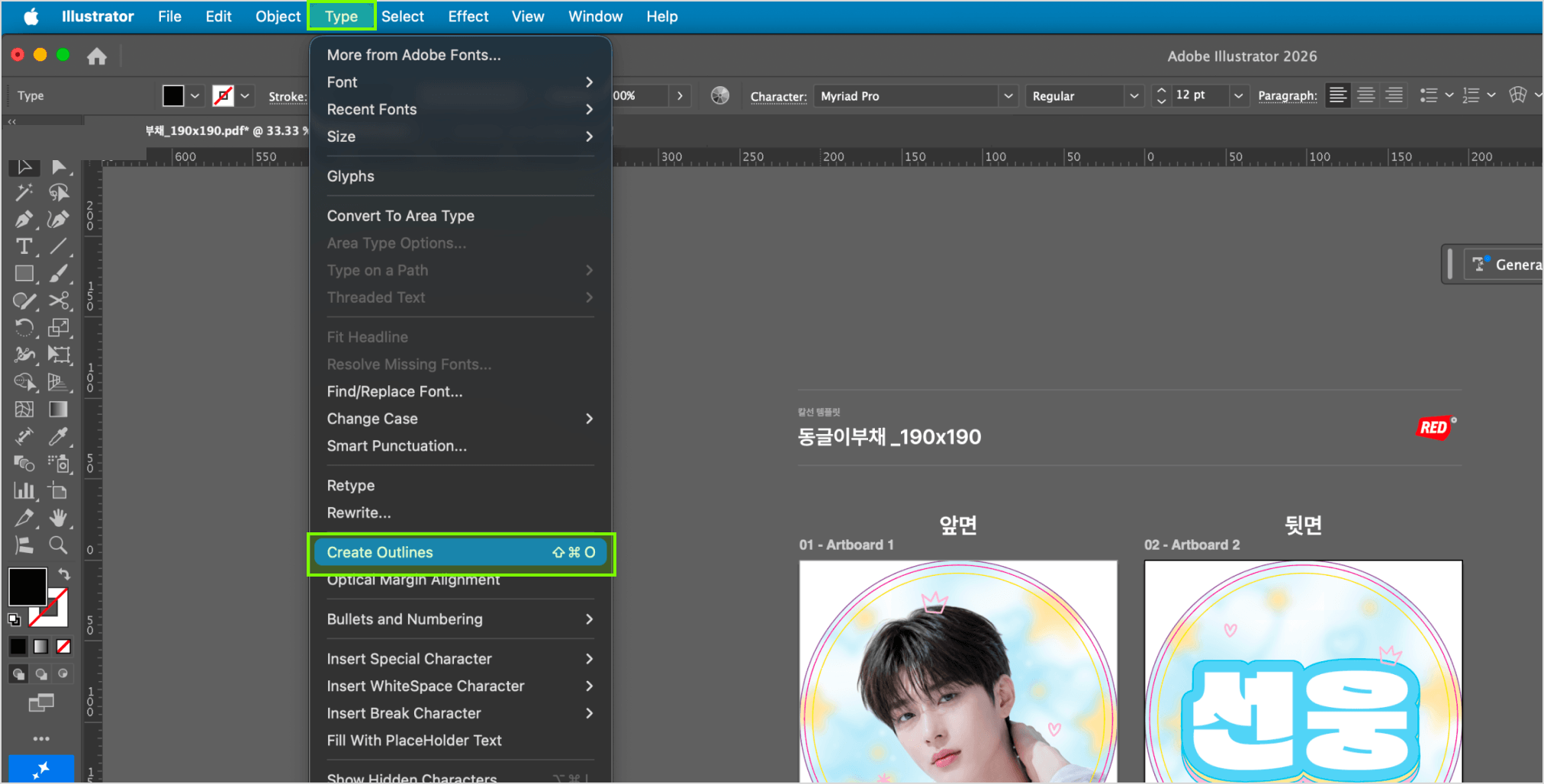Open the 12 pt font size dropdown
Screen dimensions: 1544x784
tap(1239, 96)
